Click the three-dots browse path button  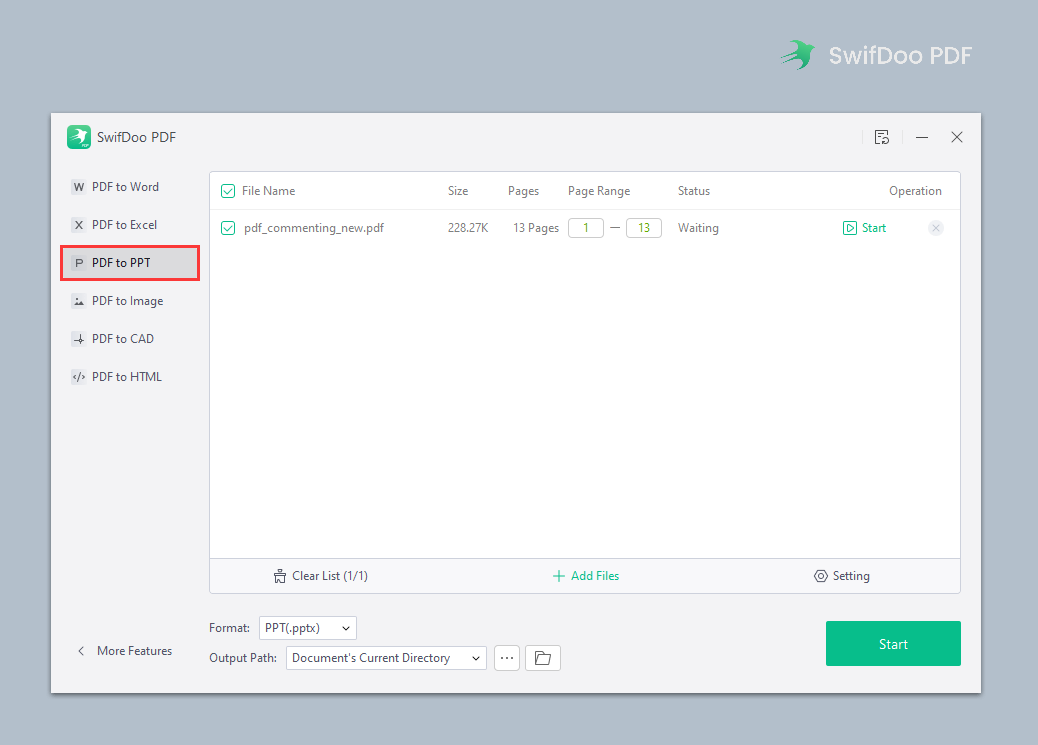coord(507,658)
